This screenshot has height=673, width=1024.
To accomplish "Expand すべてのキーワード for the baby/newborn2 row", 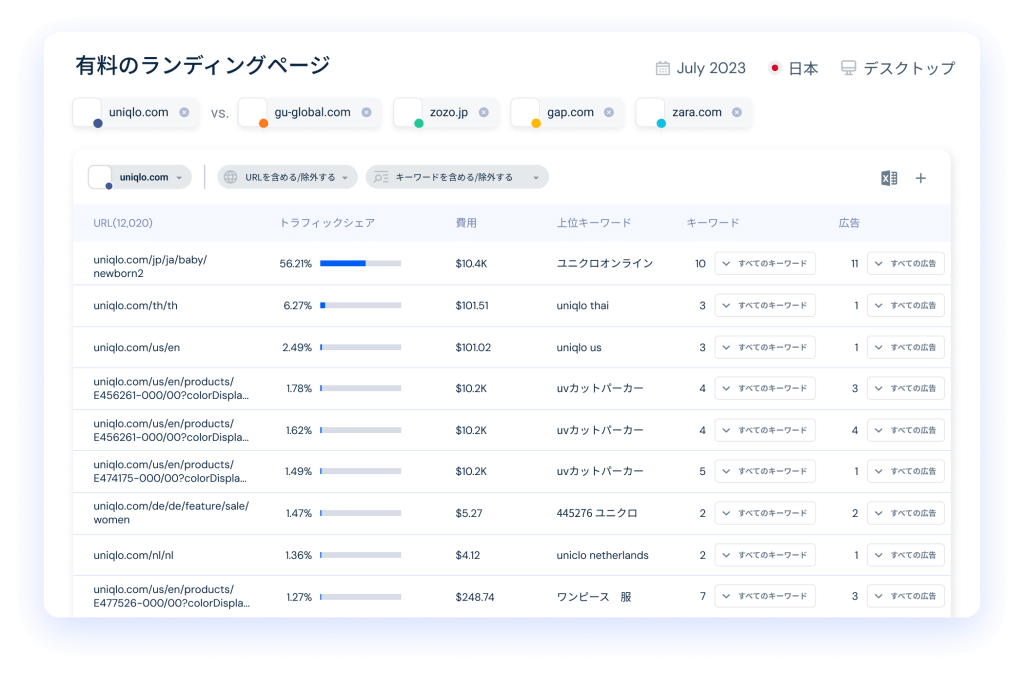I will [765, 264].
